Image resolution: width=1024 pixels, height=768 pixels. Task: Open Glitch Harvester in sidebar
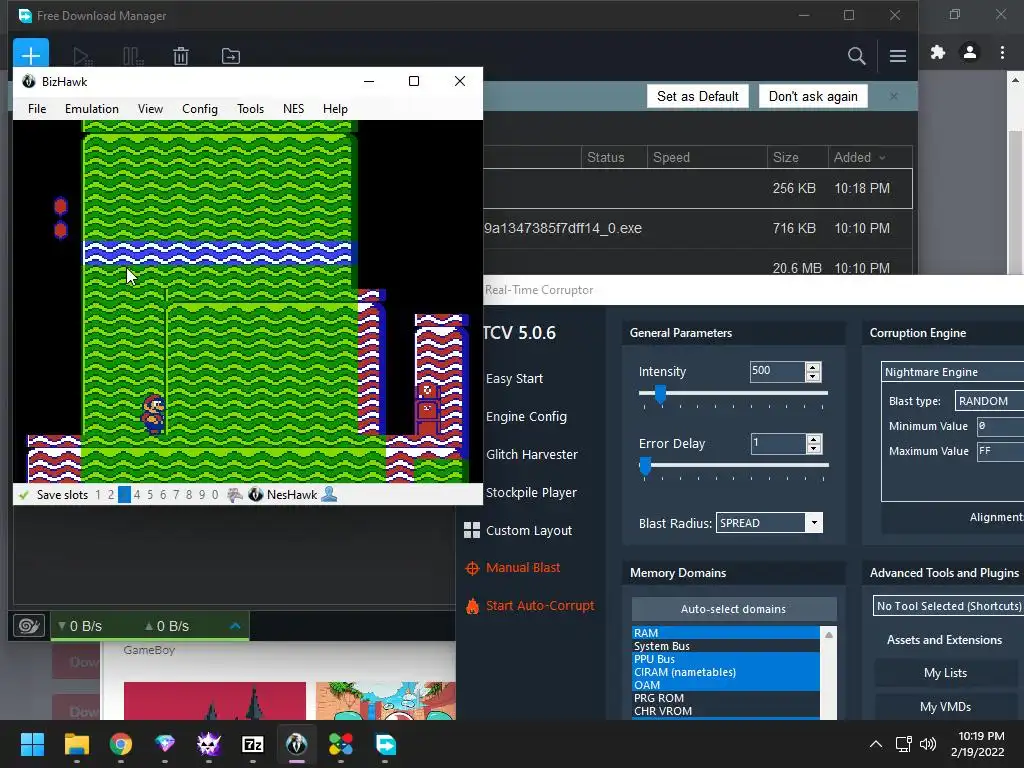click(x=532, y=455)
